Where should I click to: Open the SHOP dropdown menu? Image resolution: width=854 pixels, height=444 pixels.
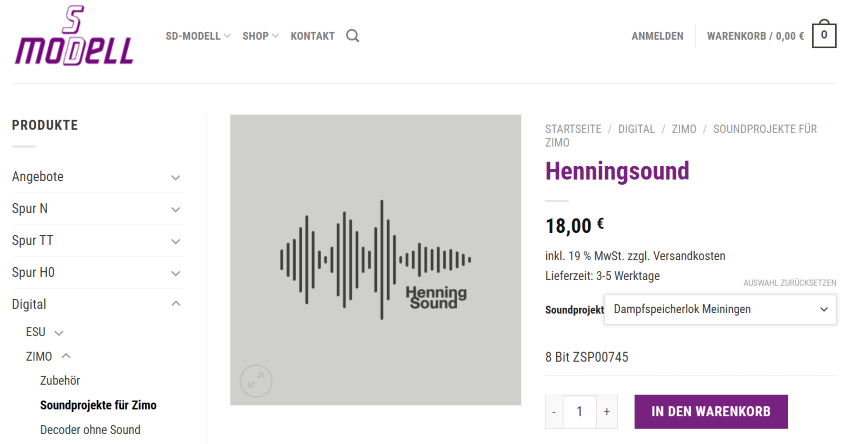point(260,36)
